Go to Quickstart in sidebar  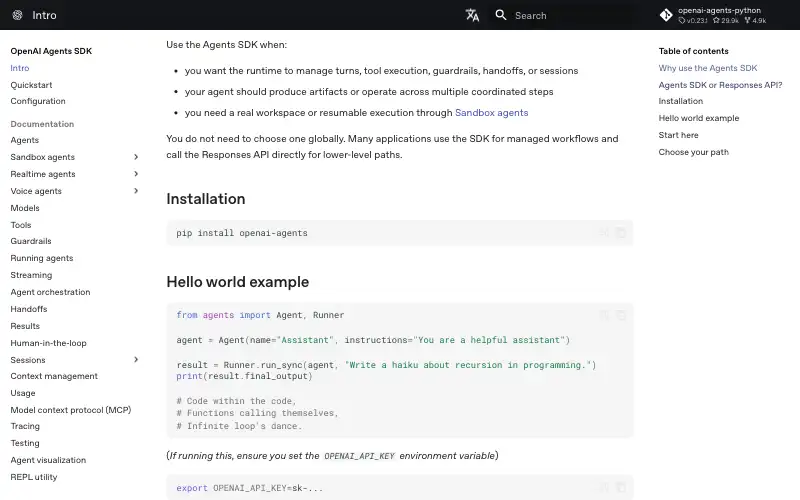(x=31, y=85)
